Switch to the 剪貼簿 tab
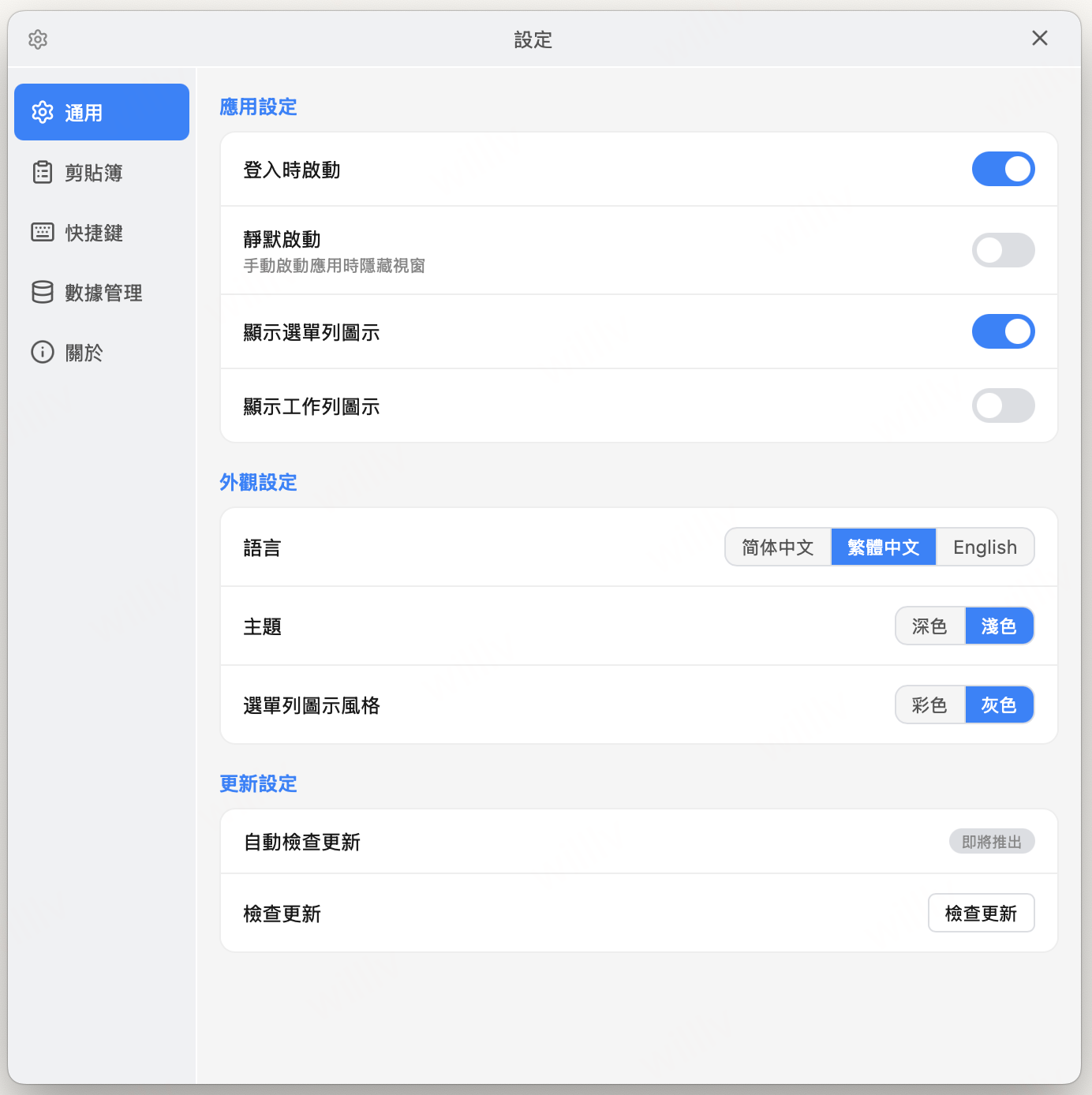Screen dimensions: 1092x1095 coord(102,172)
